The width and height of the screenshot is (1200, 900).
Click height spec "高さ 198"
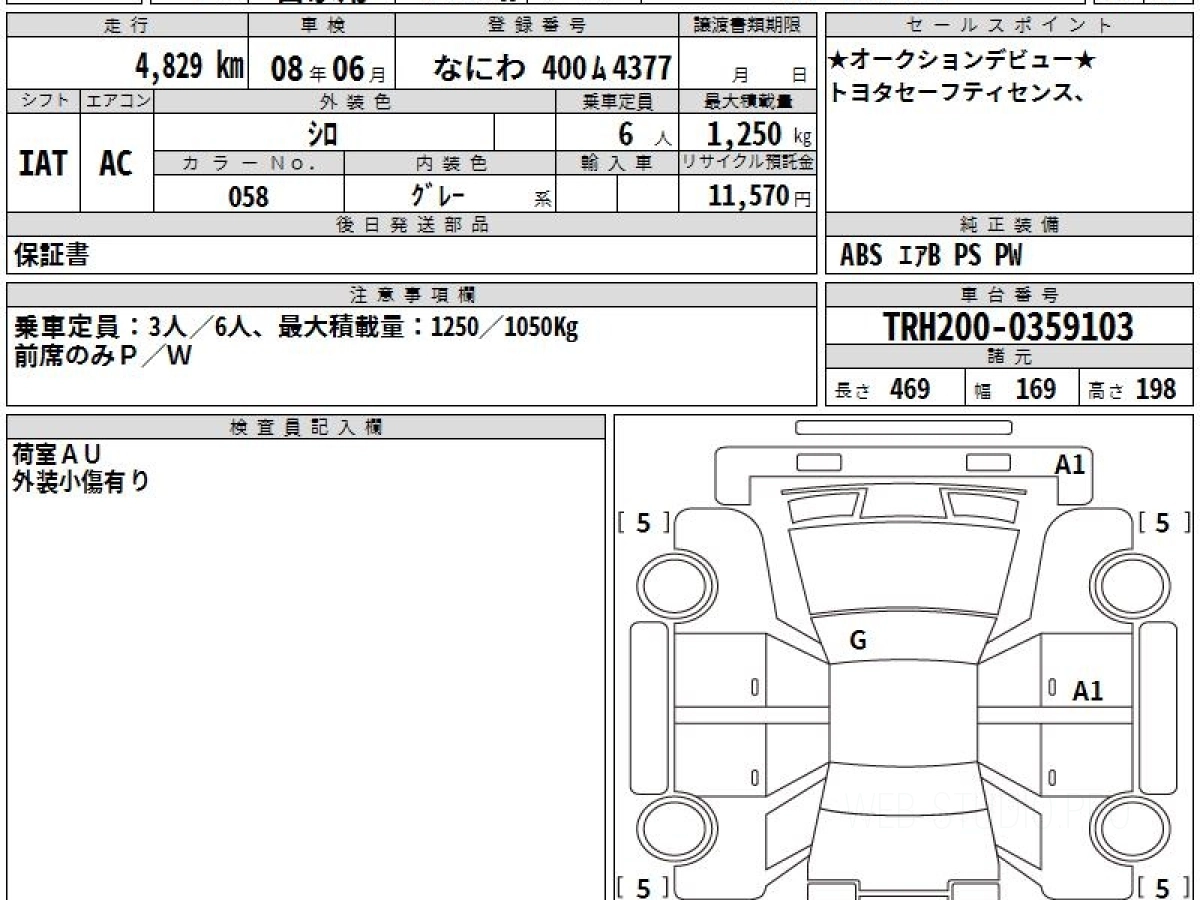(1133, 389)
